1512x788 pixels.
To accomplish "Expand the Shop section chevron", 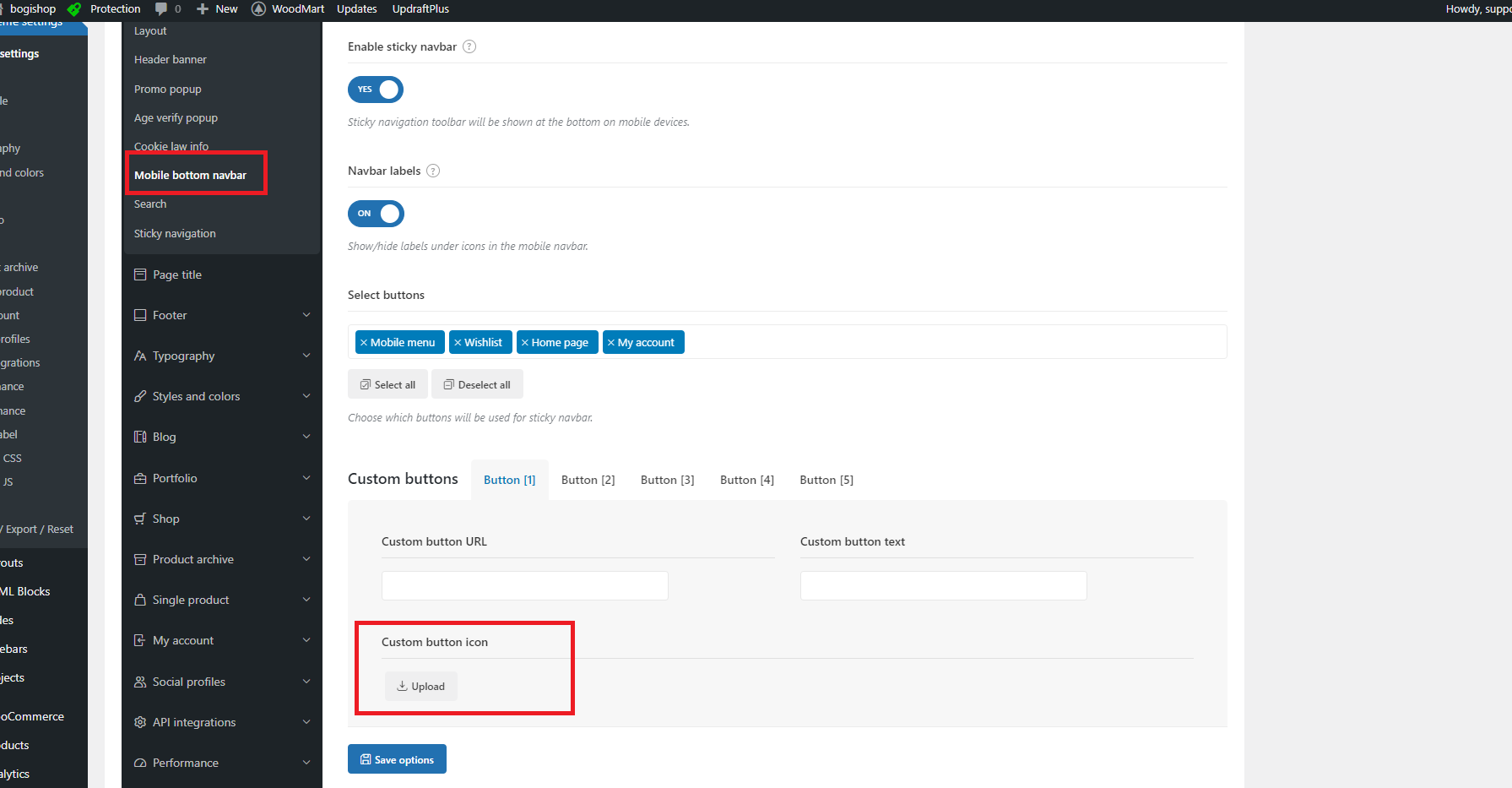I will pyautogui.click(x=306, y=519).
